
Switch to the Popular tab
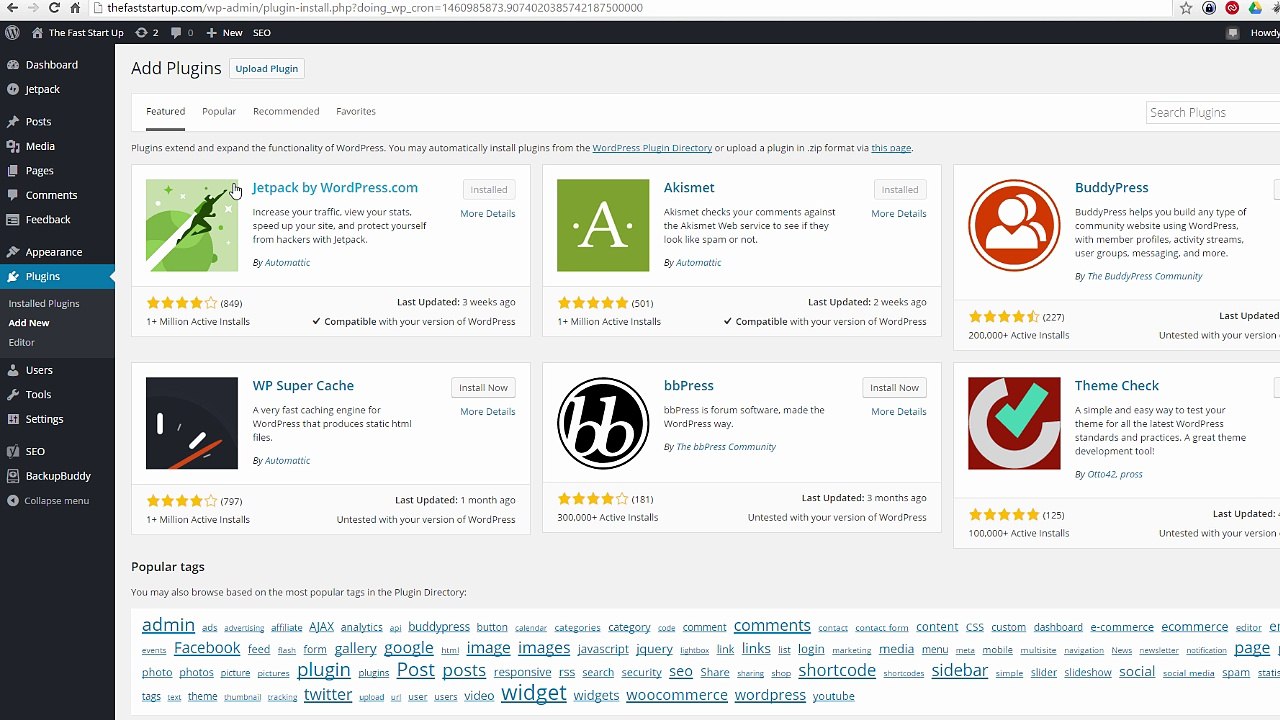219,111
